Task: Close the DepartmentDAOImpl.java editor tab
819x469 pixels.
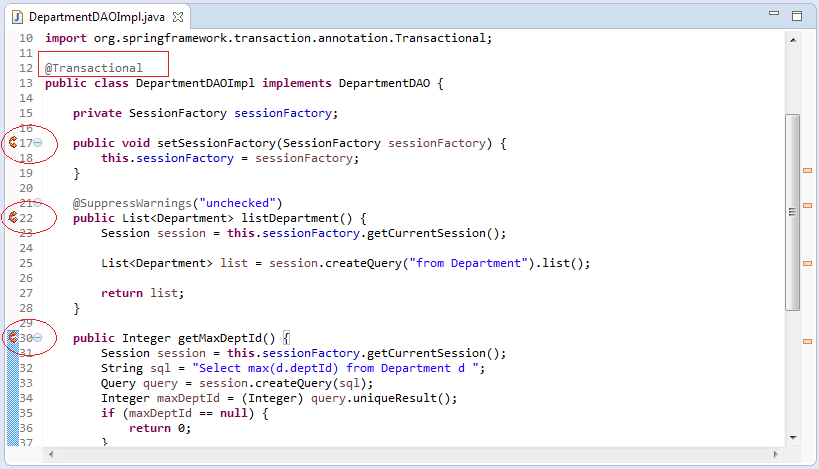Action: tap(178, 17)
